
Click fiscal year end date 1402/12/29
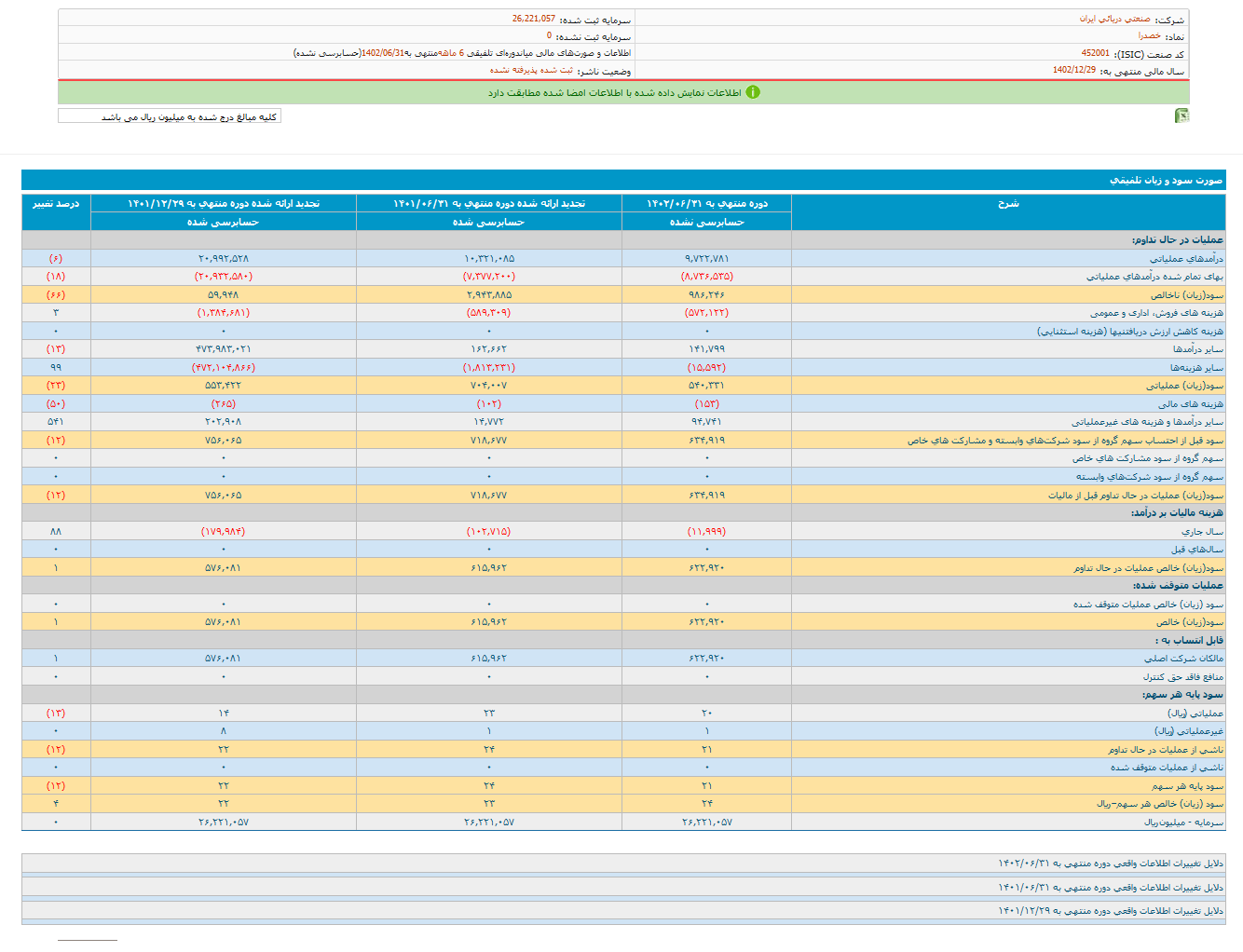click(1074, 70)
